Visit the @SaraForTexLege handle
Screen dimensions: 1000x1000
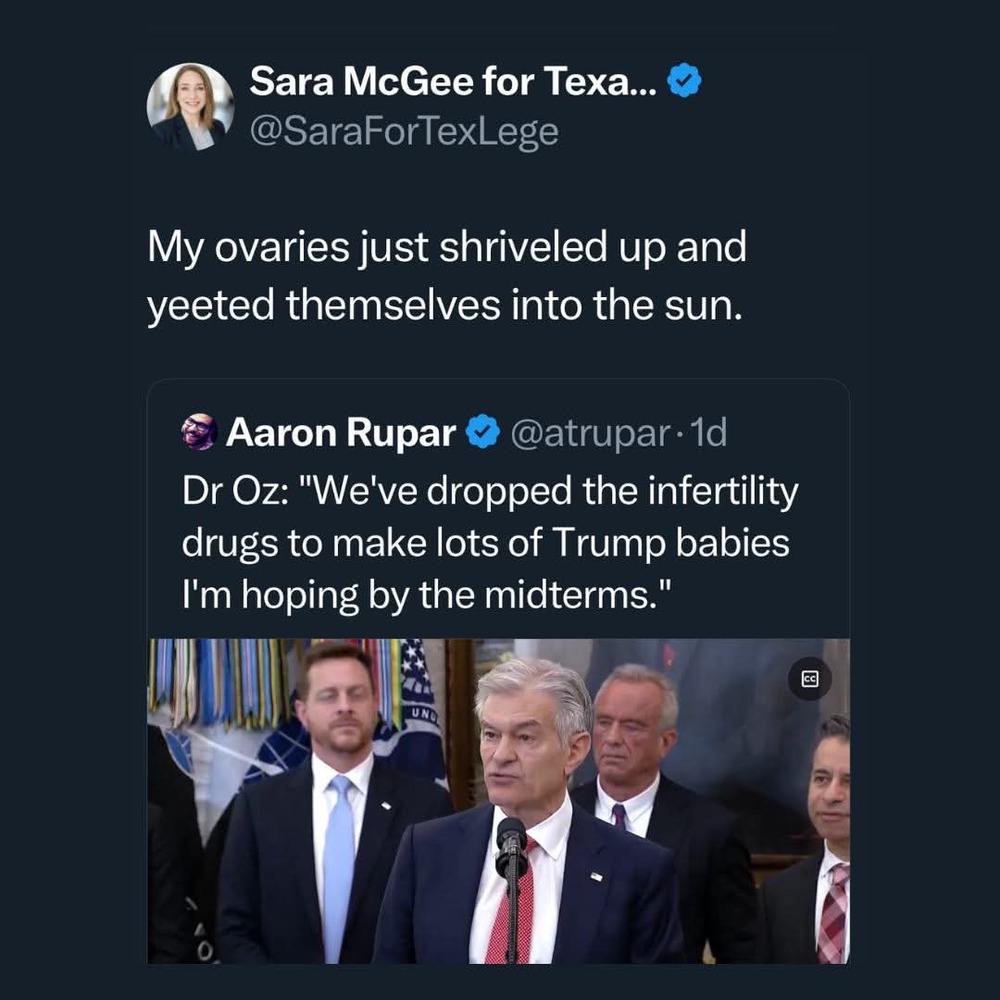[404, 131]
